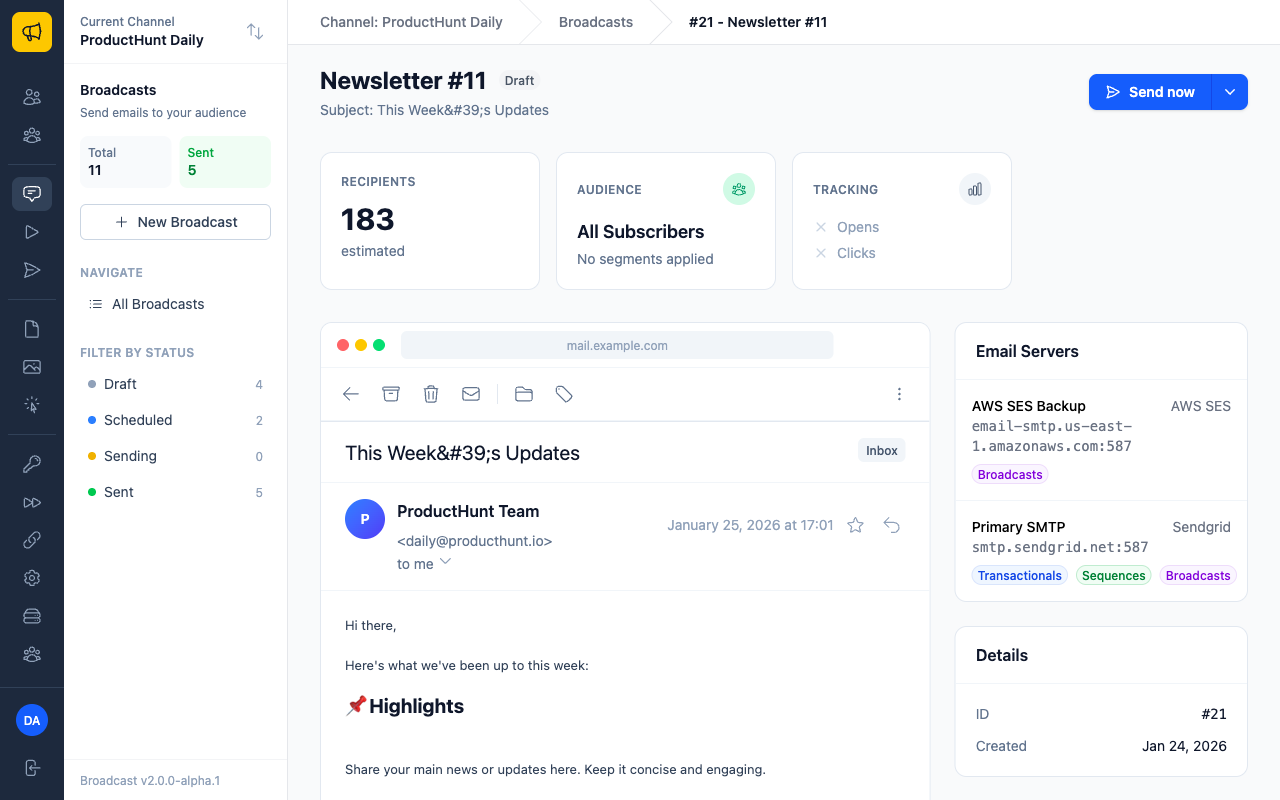Click the mail.example.com address bar
1280x800 pixels.
point(617,345)
